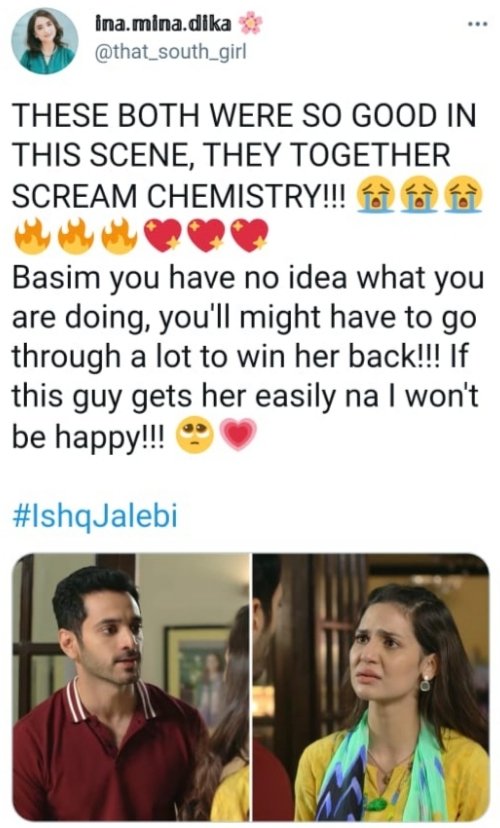Open left photo of man in maroon polo

131,687
